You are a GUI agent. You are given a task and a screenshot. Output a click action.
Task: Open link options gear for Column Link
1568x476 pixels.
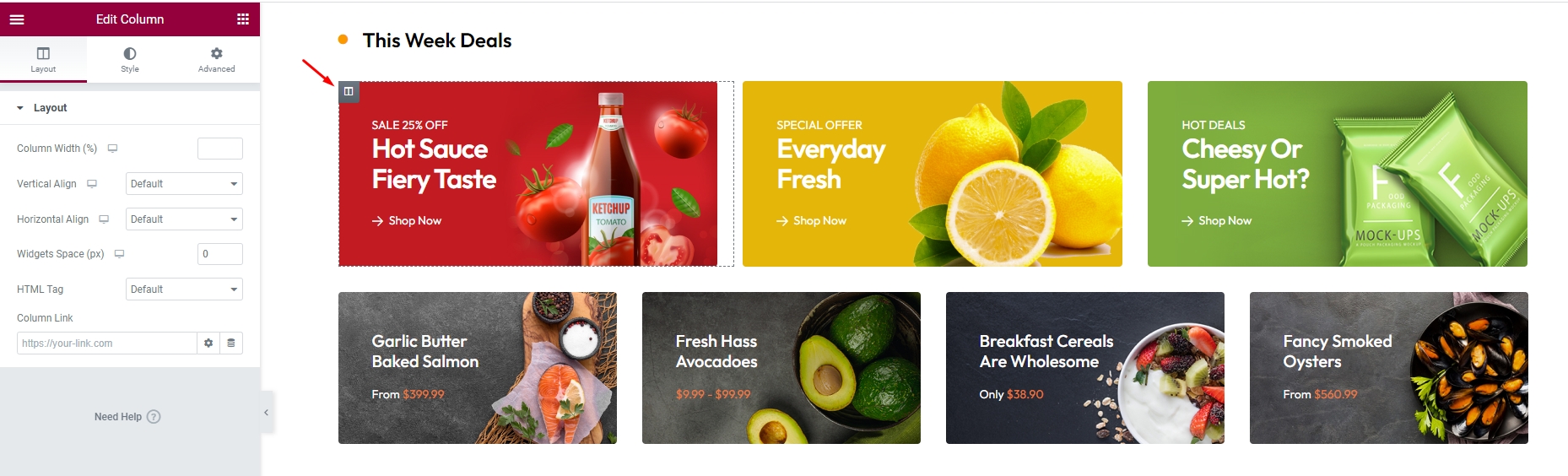tap(208, 343)
